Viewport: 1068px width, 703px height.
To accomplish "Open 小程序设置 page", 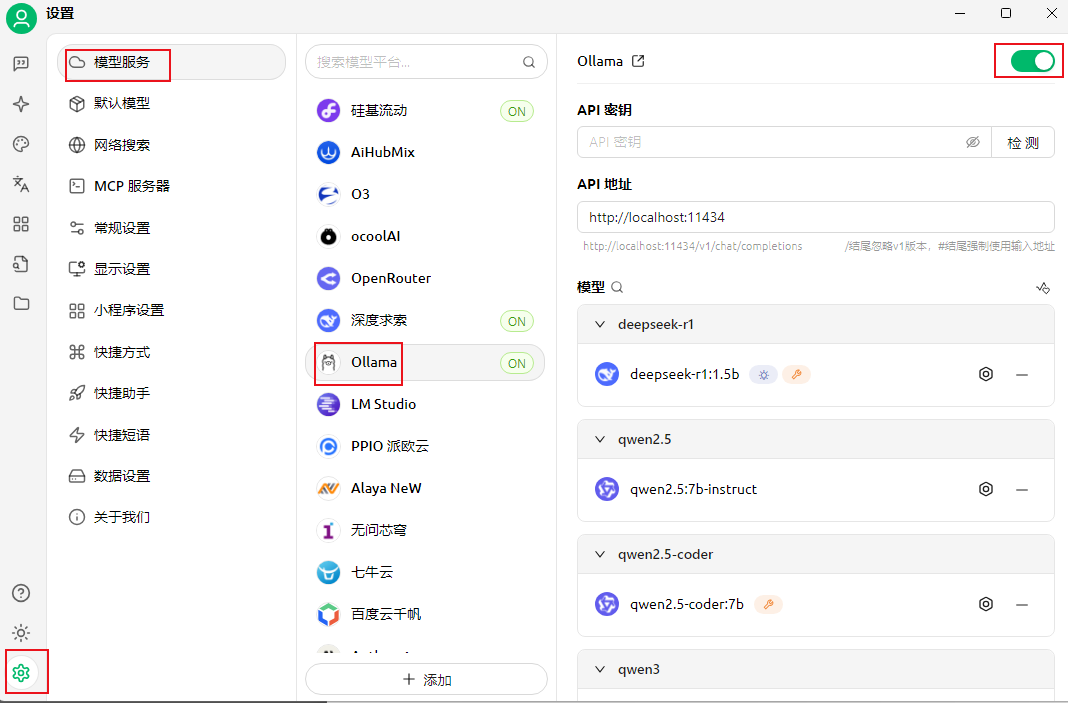I will pyautogui.click(x=171, y=311).
